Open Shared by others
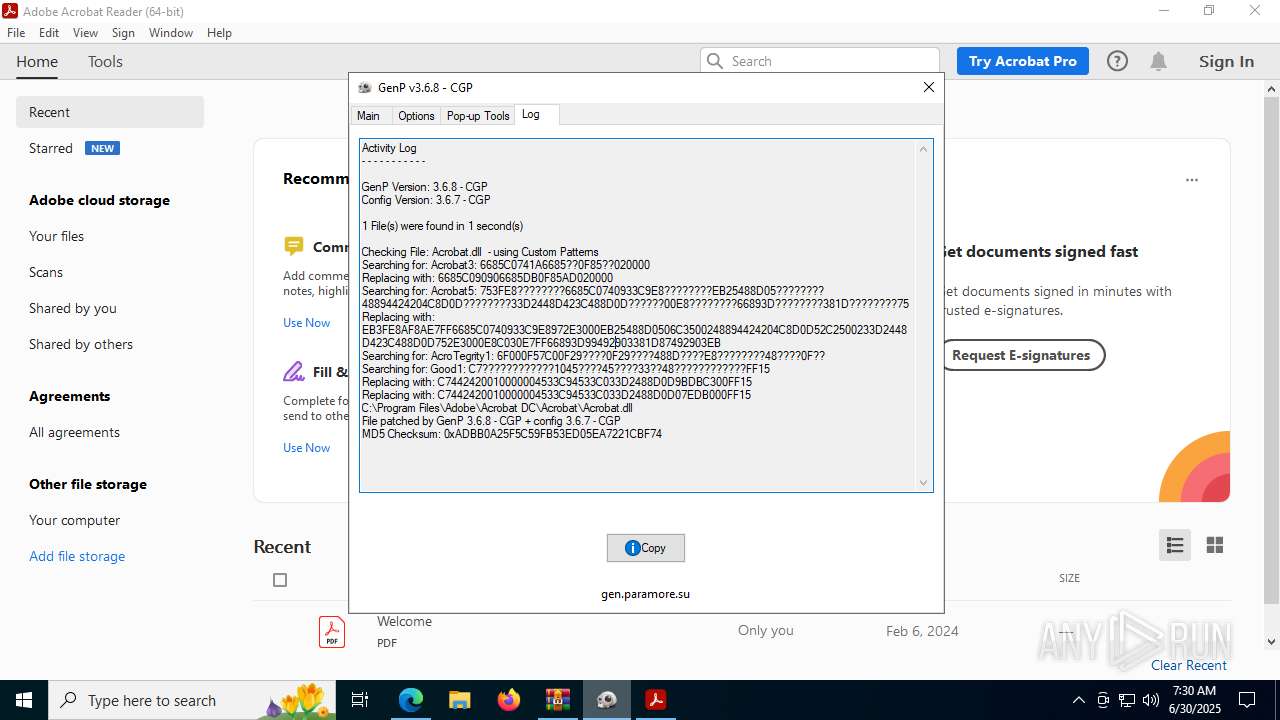The width and height of the screenshot is (1280, 720). 81,344
